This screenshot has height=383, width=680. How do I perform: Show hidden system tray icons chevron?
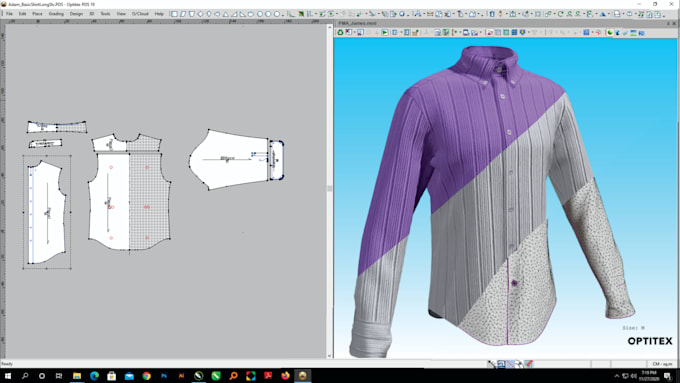coord(617,376)
